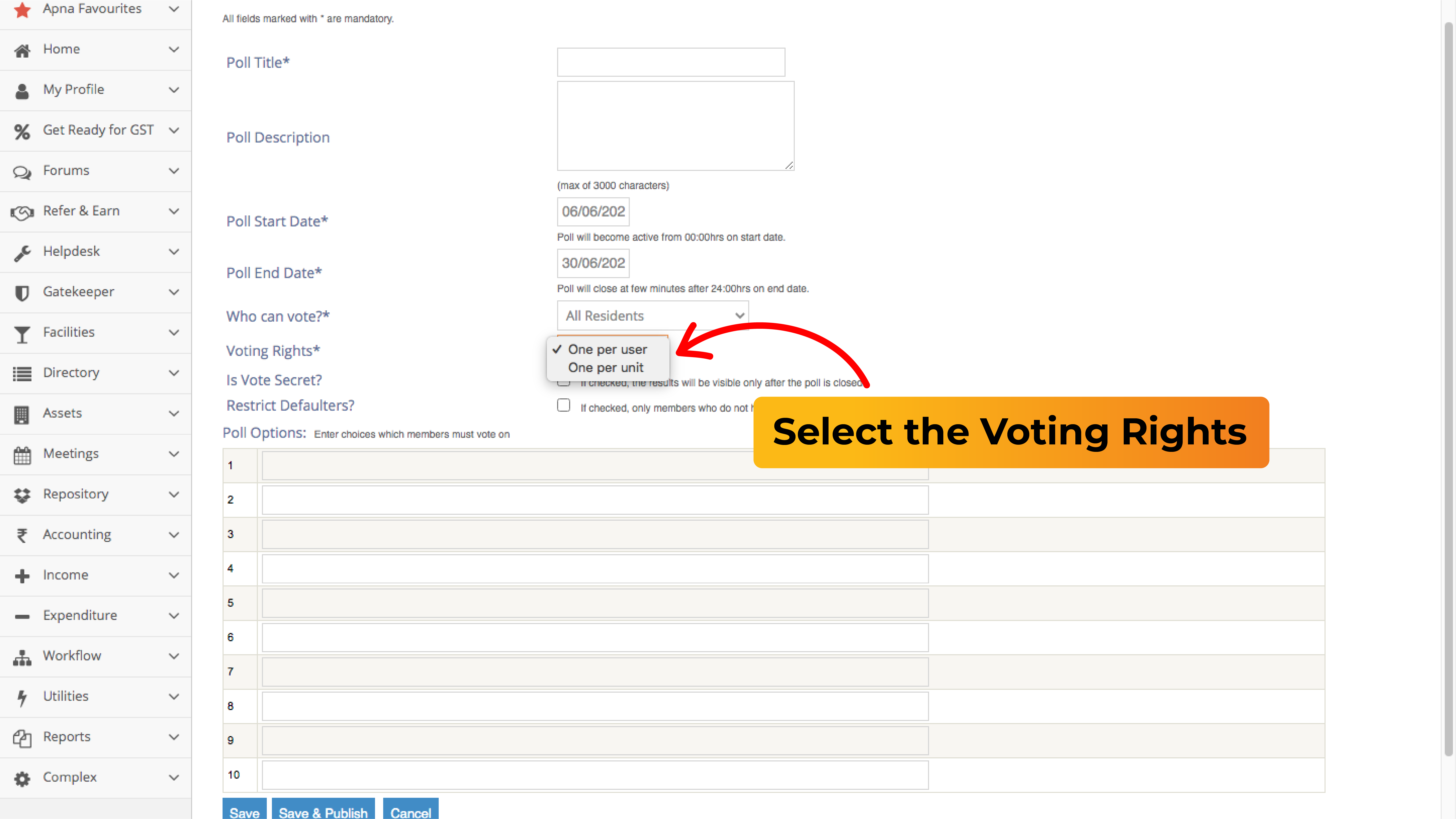Expand the Directory menu chevron
The image size is (1456, 819).
point(174,373)
